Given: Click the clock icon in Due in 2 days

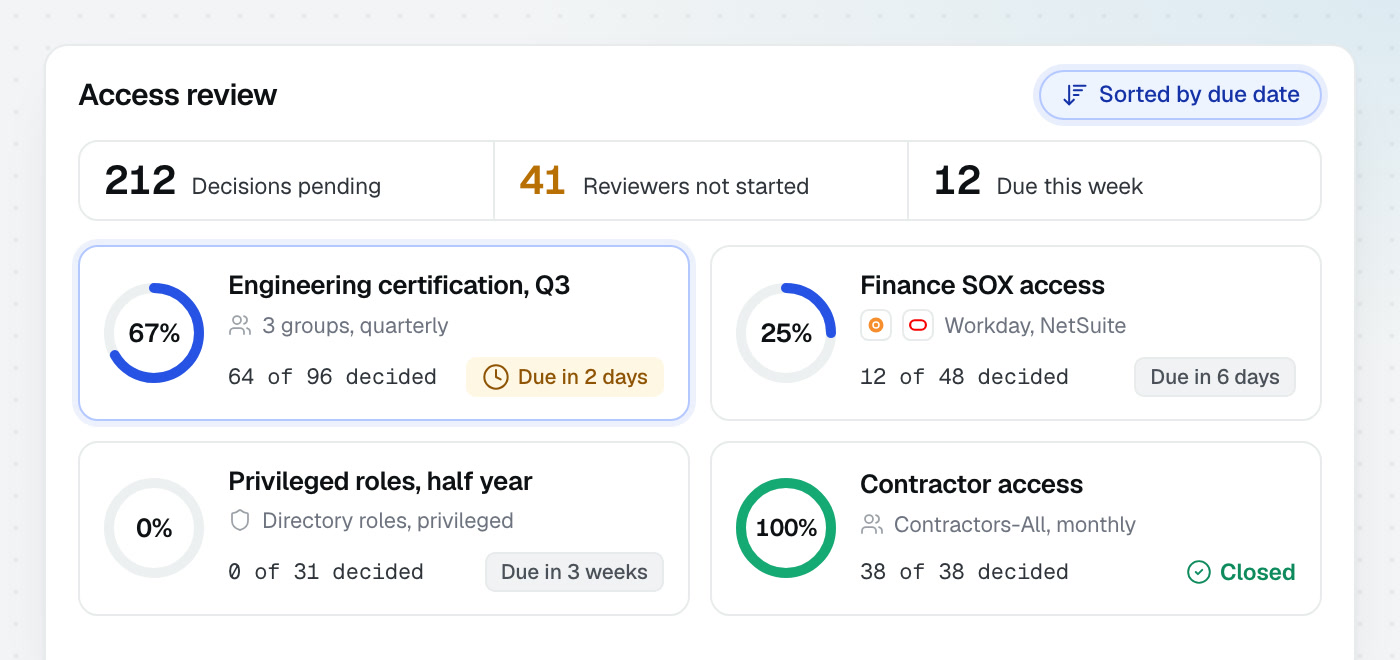Looking at the screenshot, I should (496, 377).
